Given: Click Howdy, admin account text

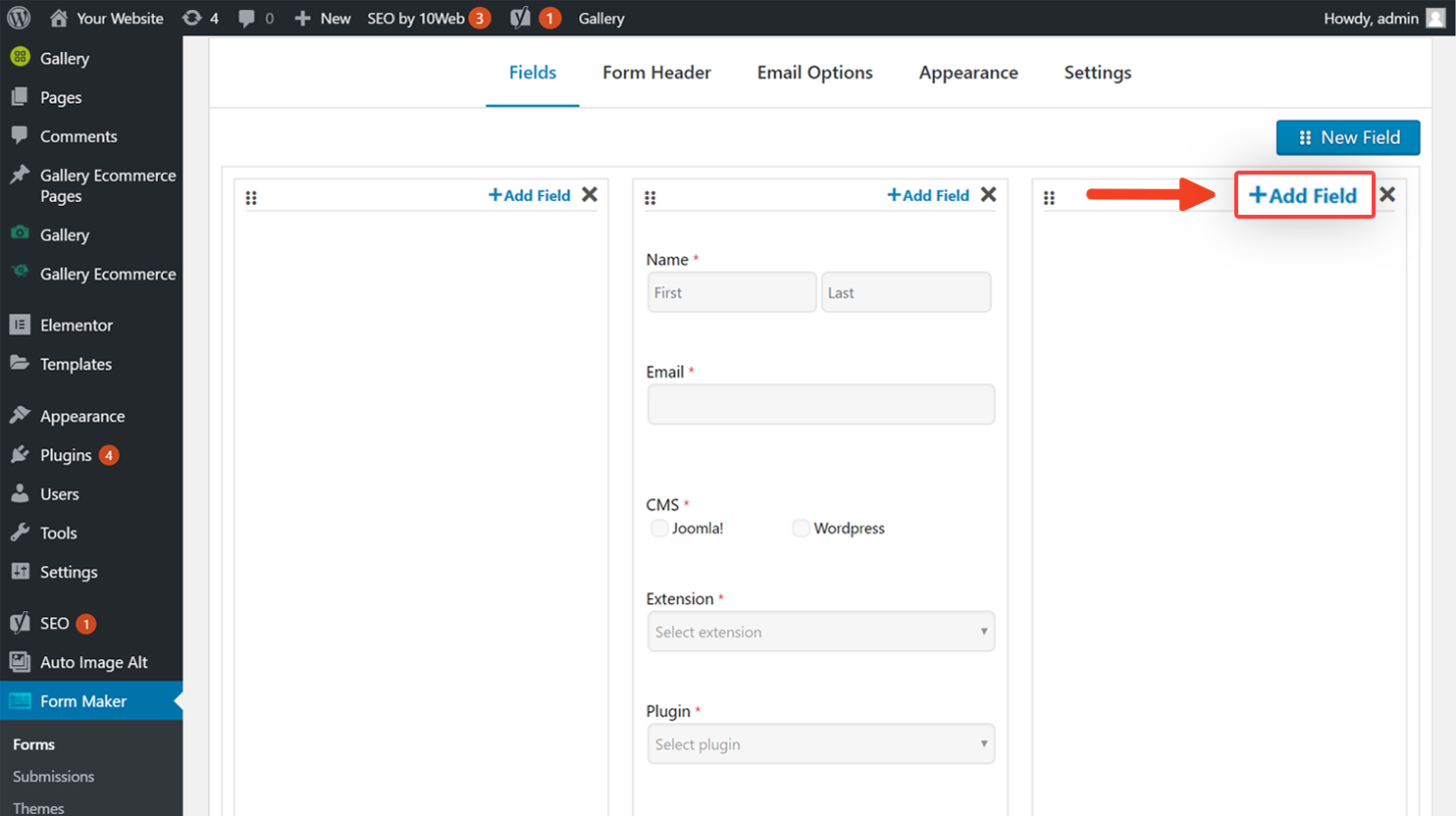Looking at the screenshot, I should pos(1371,18).
